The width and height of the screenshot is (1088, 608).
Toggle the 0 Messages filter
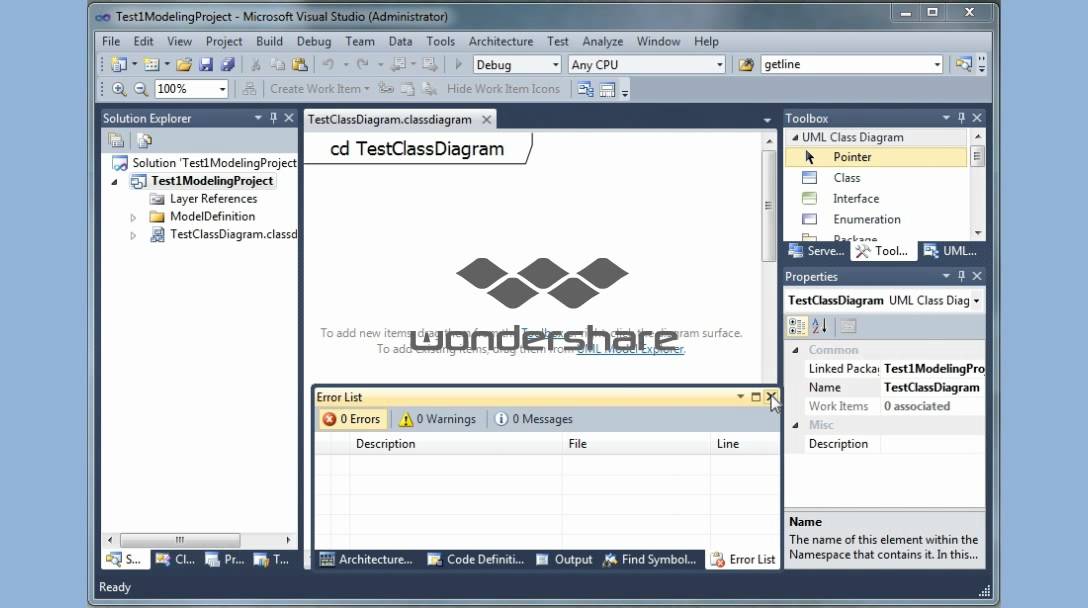[534, 419]
